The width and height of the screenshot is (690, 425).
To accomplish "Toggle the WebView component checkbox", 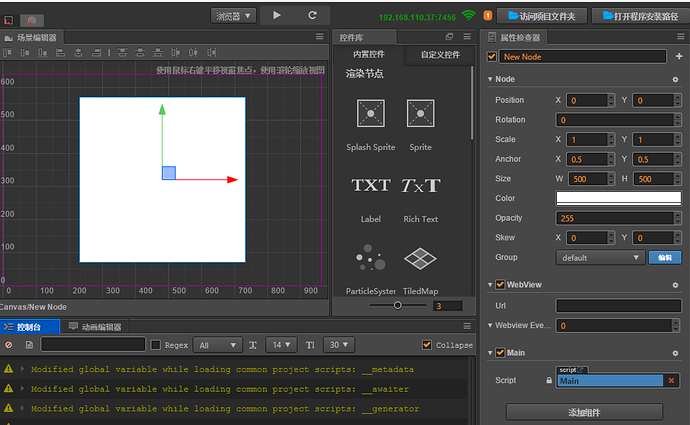I will point(500,285).
